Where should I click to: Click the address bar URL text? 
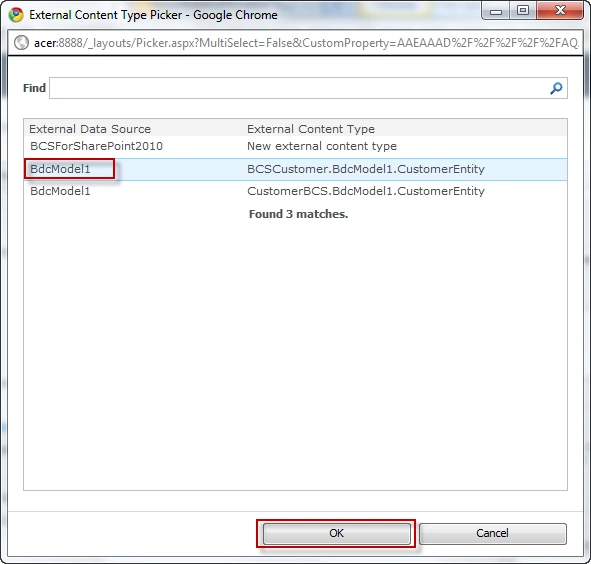point(306,43)
